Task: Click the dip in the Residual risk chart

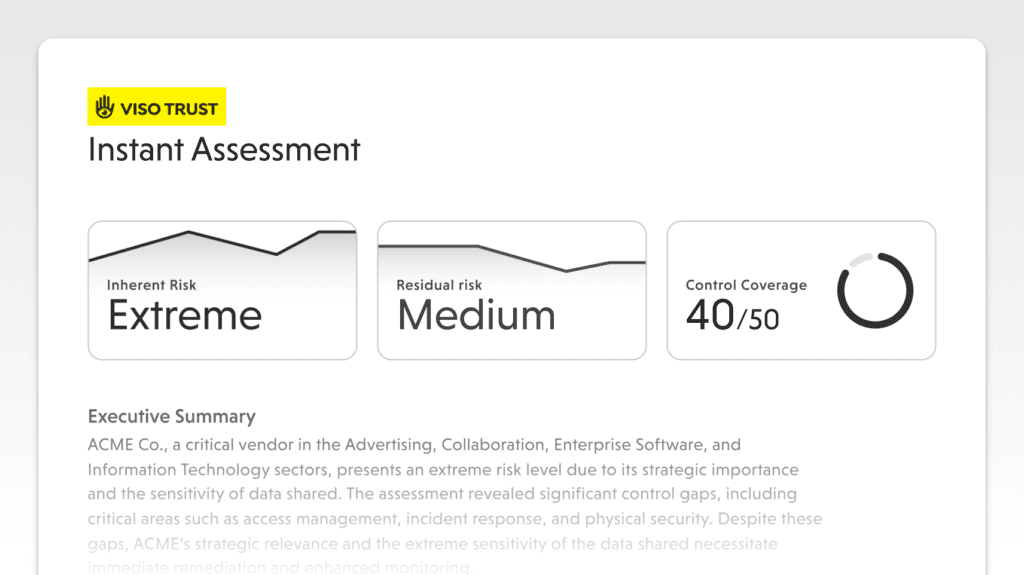Action: coord(566,271)
